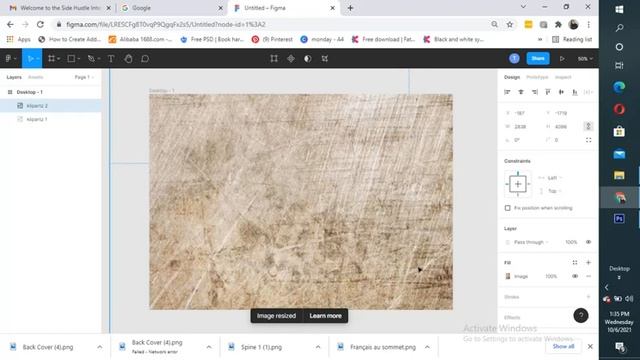Select the Hand tool
This screenshot has height=360, width=640.
(128, 59)
